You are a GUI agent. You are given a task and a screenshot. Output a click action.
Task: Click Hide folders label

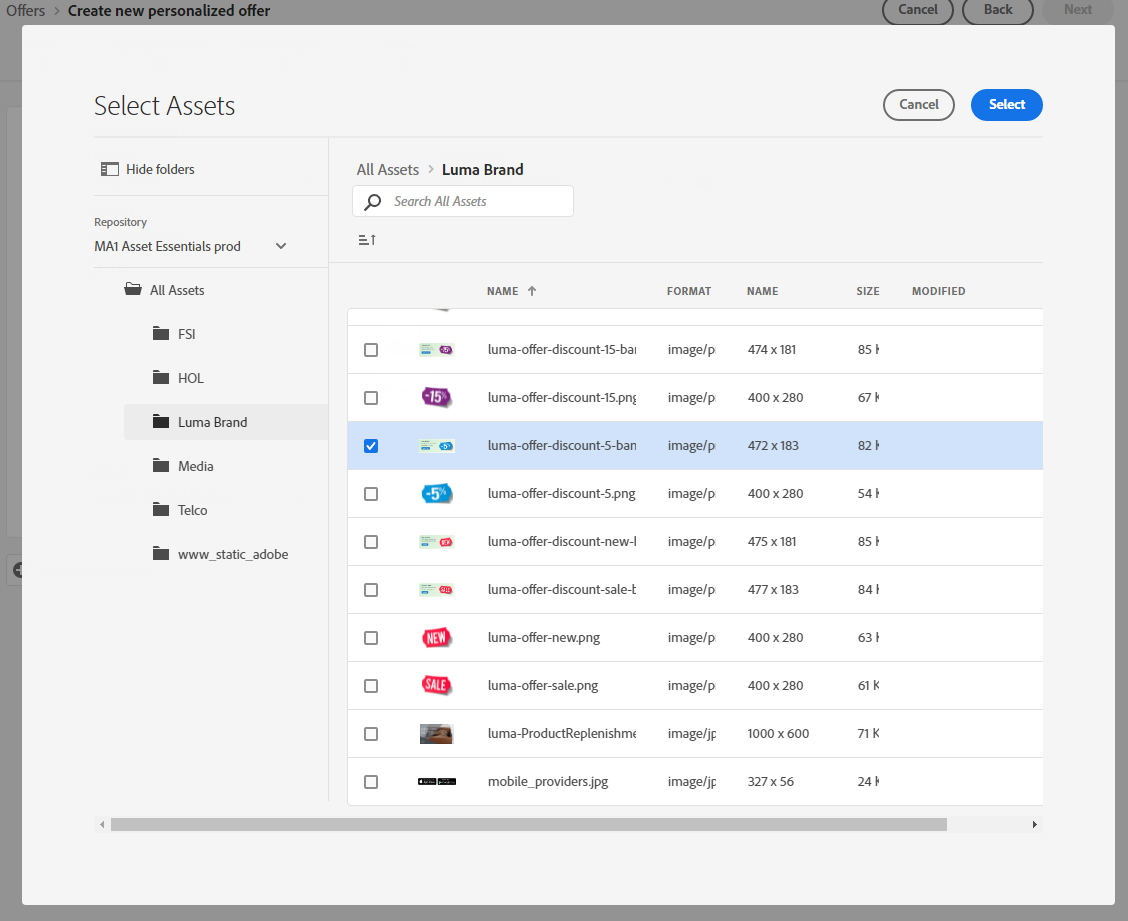[x=160, y=169]
